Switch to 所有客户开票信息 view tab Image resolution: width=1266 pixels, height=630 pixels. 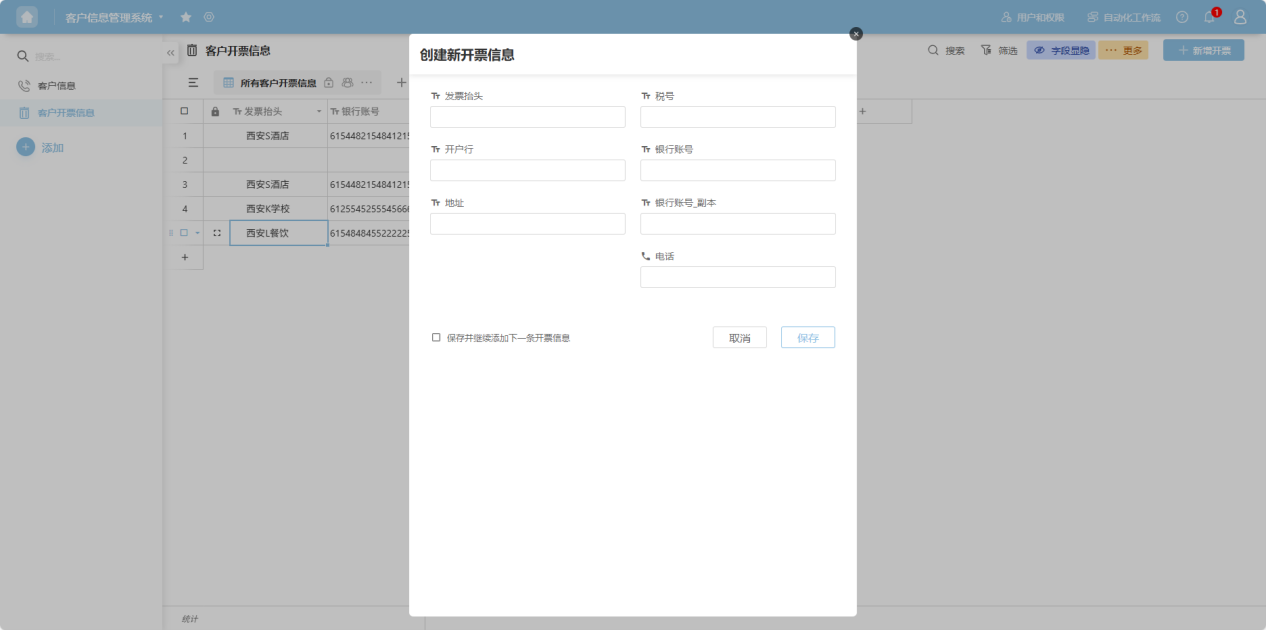[277, 83]
